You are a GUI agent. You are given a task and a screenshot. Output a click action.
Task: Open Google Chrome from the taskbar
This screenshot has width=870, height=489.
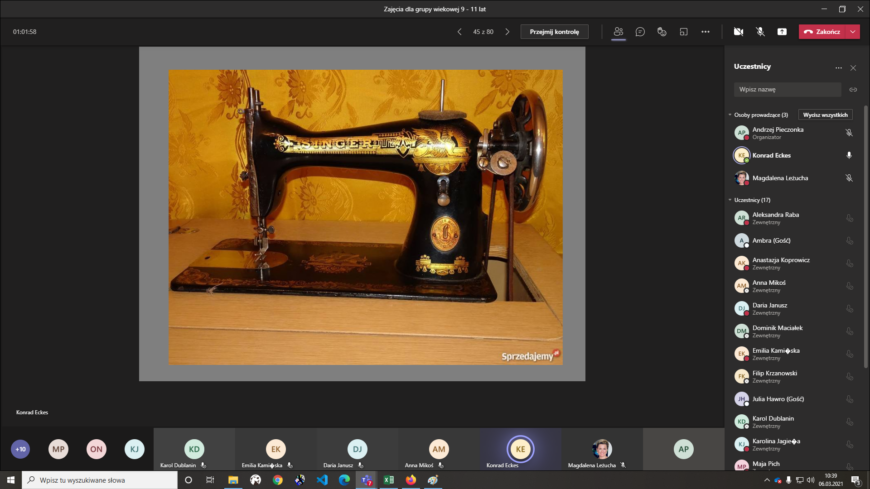coord(277,480)
